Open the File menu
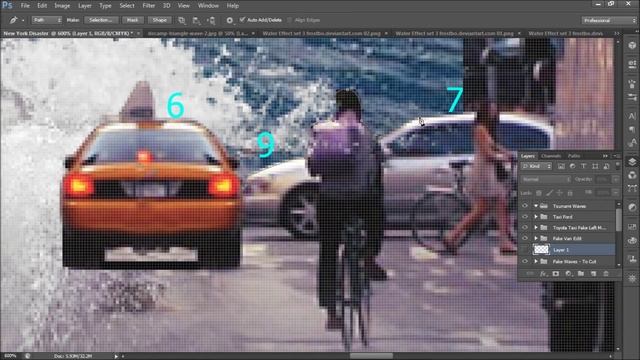 coord(25,6)
